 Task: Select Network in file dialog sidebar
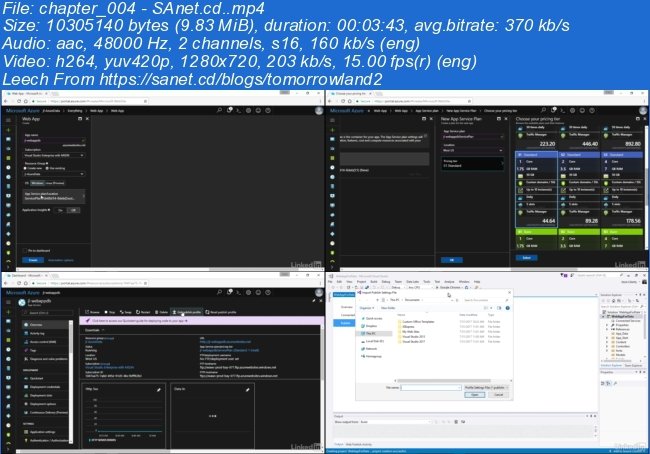tap(369, 349)
